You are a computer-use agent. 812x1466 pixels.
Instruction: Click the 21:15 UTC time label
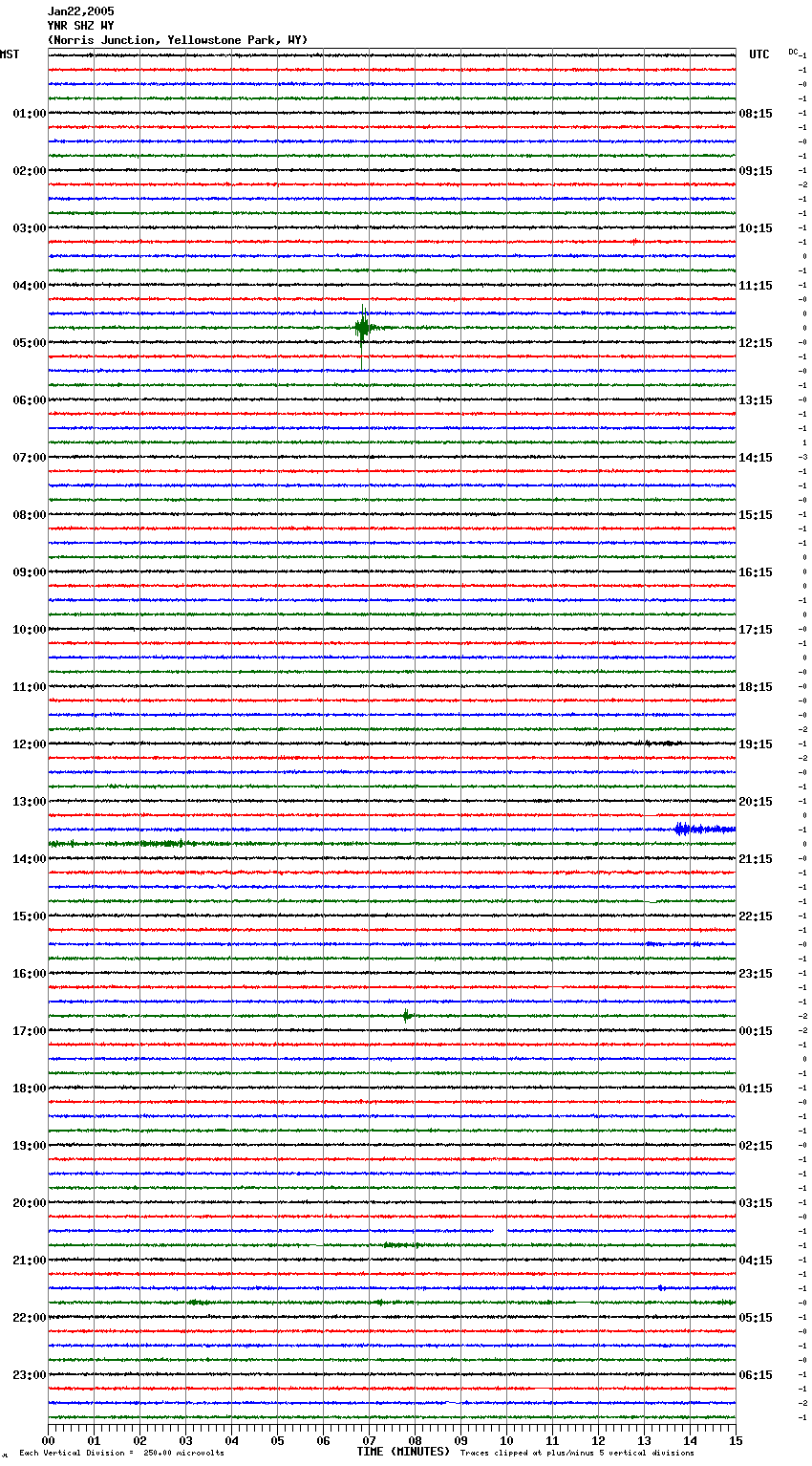tap(756, 859)
